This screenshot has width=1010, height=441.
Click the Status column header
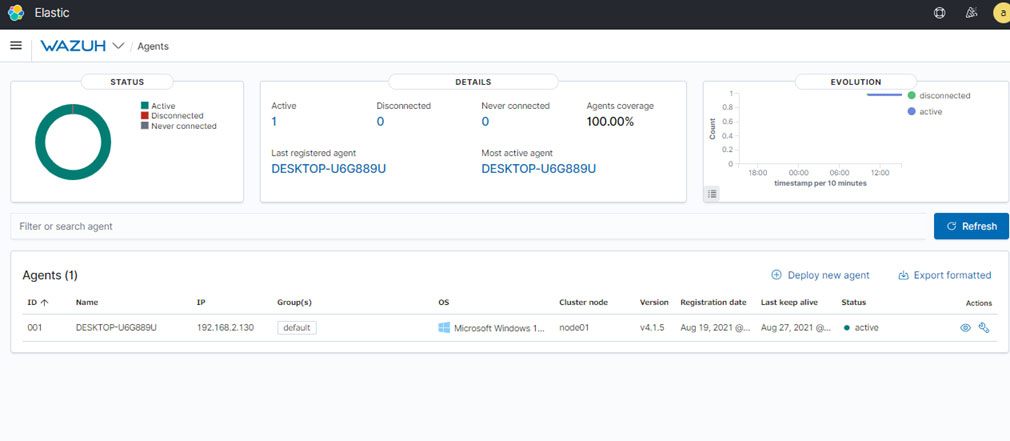click(853, 302)
